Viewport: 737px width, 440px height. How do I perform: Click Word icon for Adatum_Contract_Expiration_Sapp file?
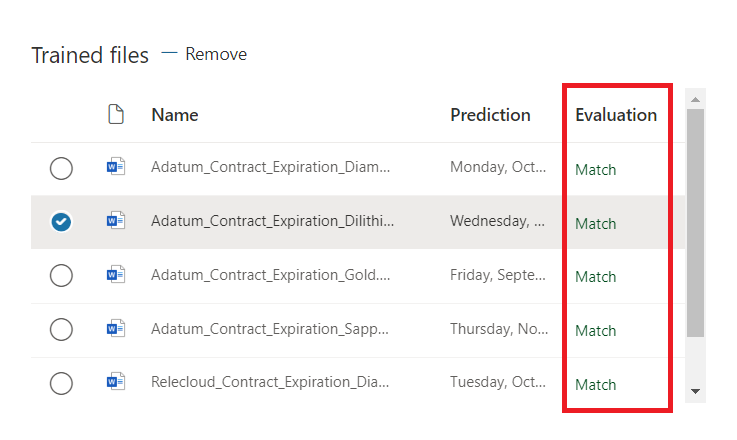(x=116, y=329)
